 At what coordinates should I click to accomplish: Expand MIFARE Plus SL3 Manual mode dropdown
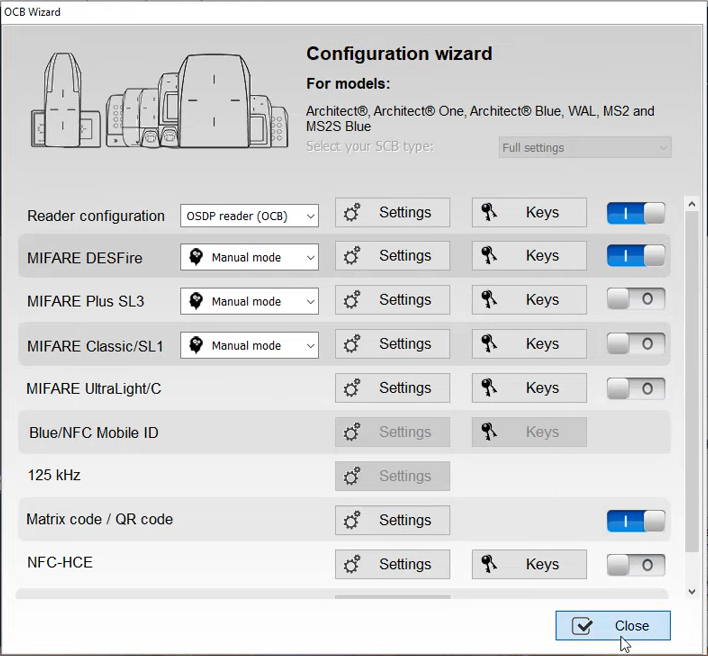point(249,301)
